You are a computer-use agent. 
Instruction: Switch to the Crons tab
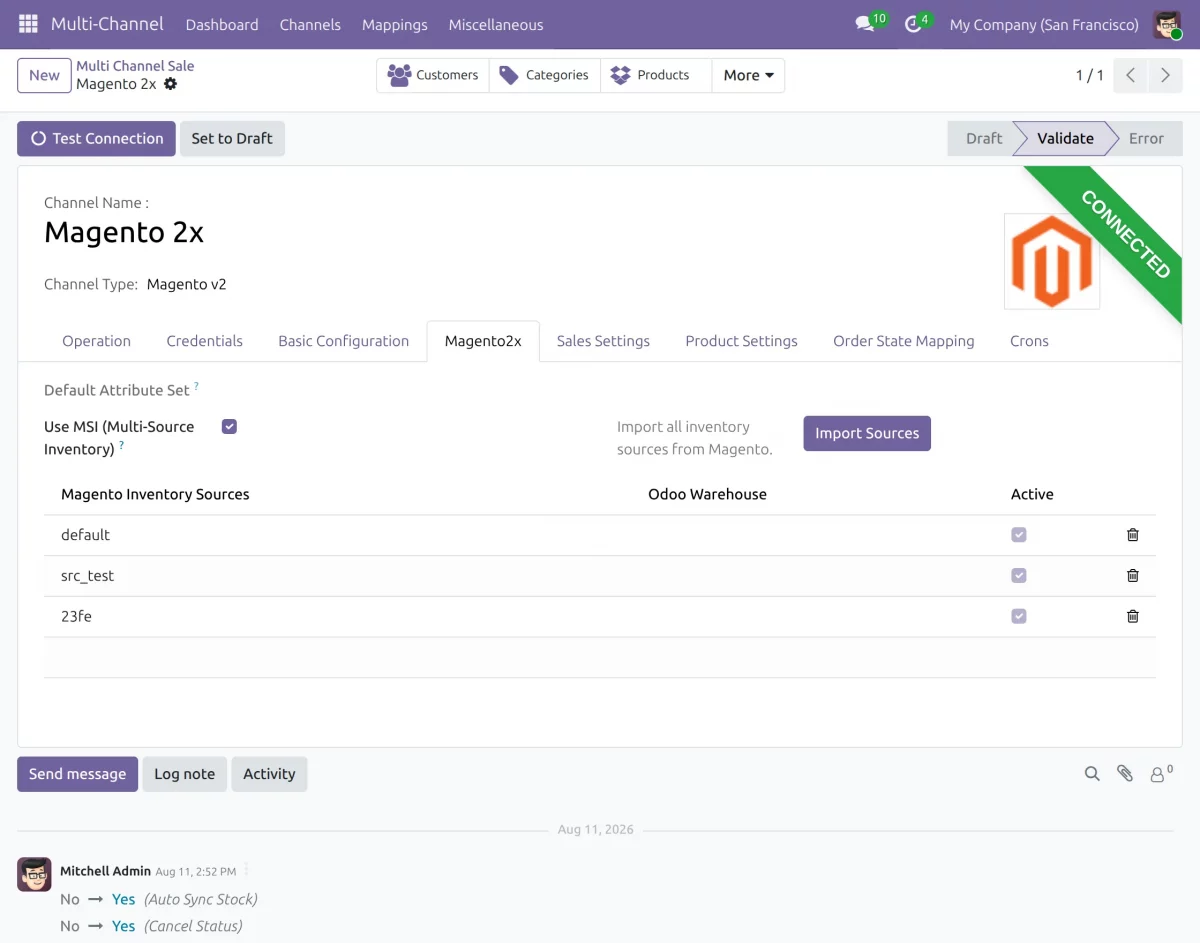1029,341
